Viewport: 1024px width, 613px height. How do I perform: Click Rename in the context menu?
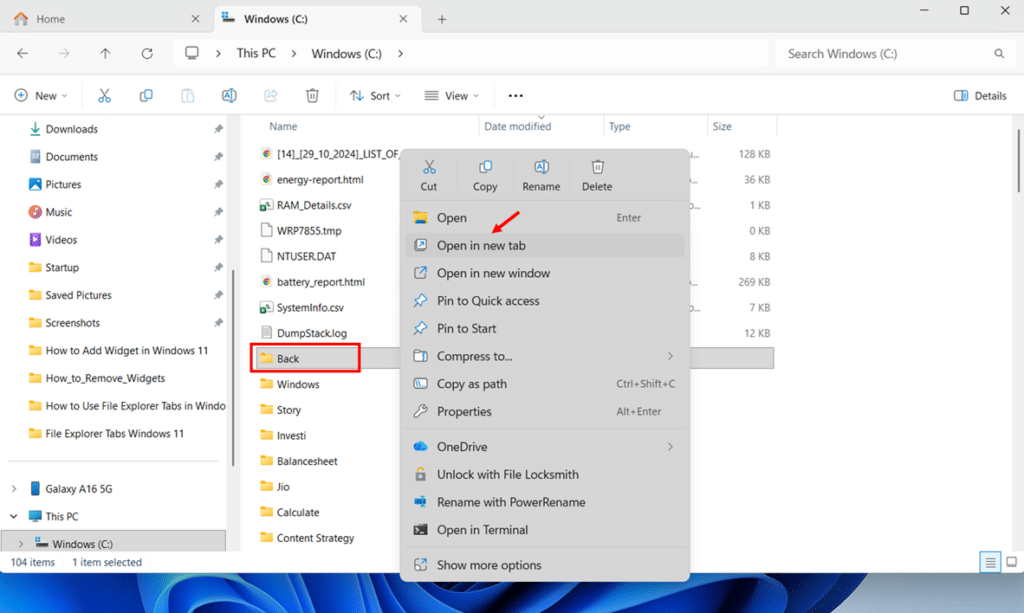[541, 176]
